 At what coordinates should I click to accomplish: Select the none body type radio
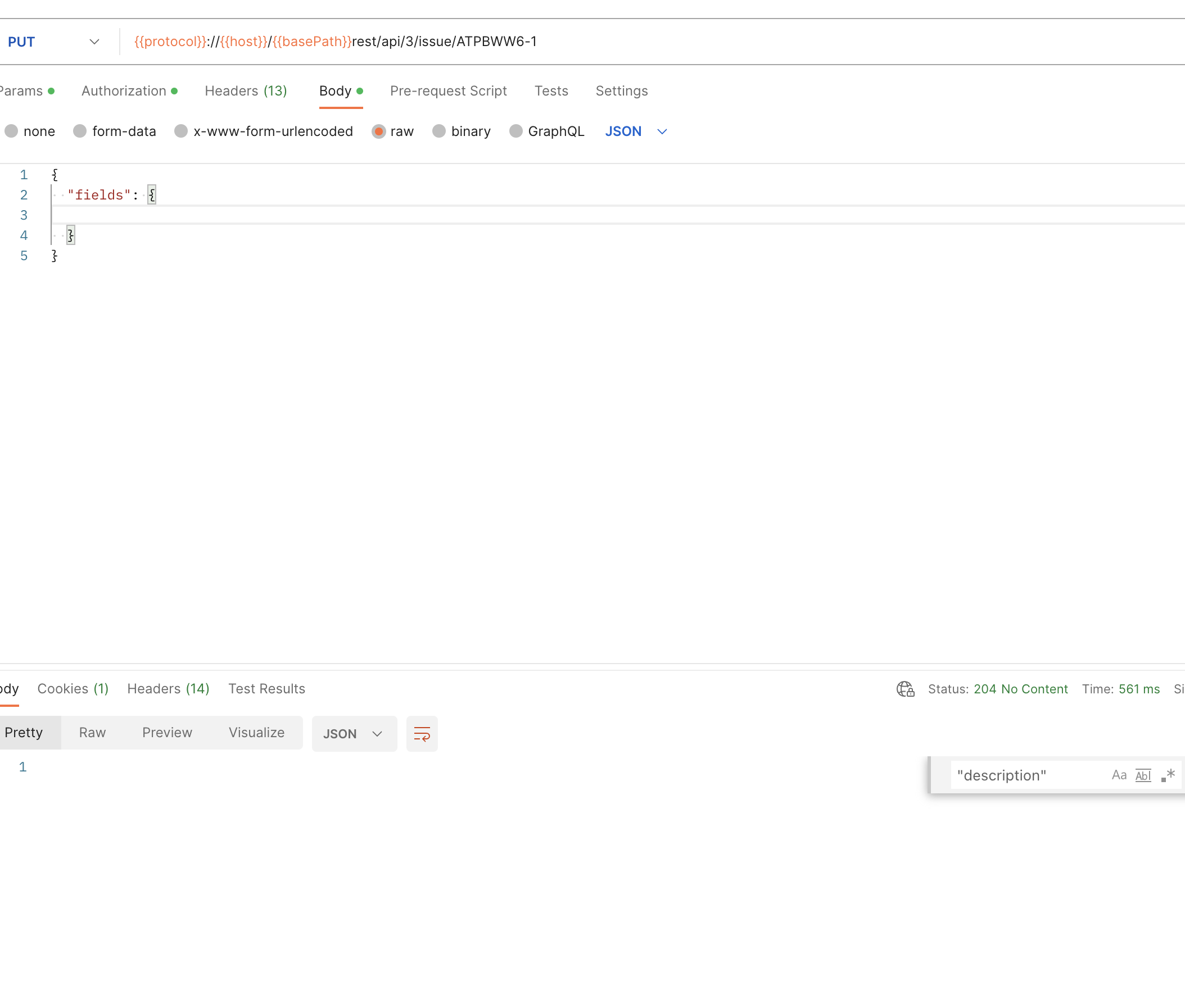[11, 131]
